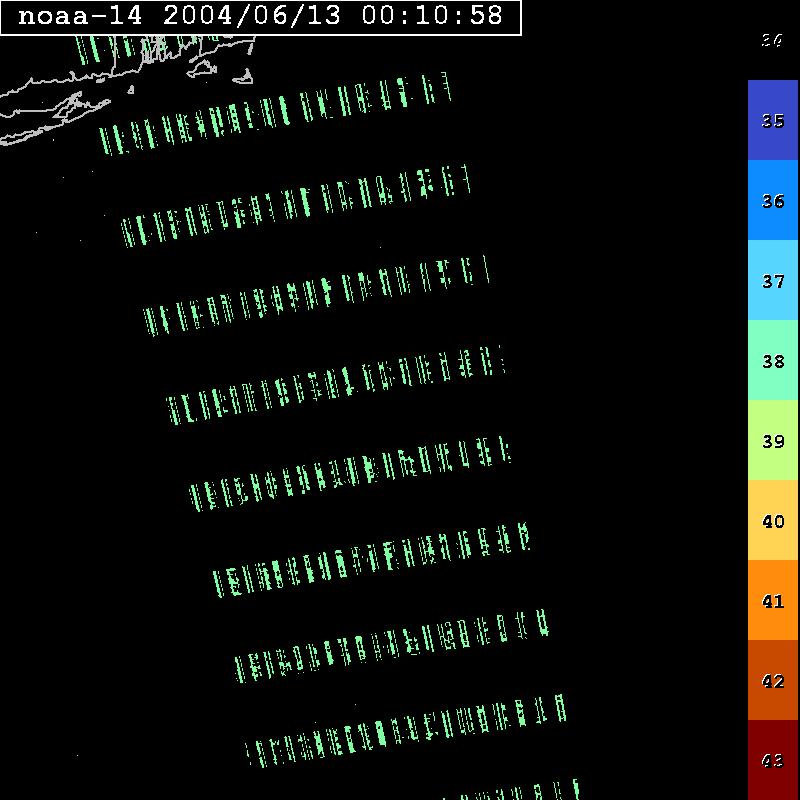Viewport: 800px width, 800px height.
Task: Select the lime green 39 color band
Action: click(x=773, y=440)
